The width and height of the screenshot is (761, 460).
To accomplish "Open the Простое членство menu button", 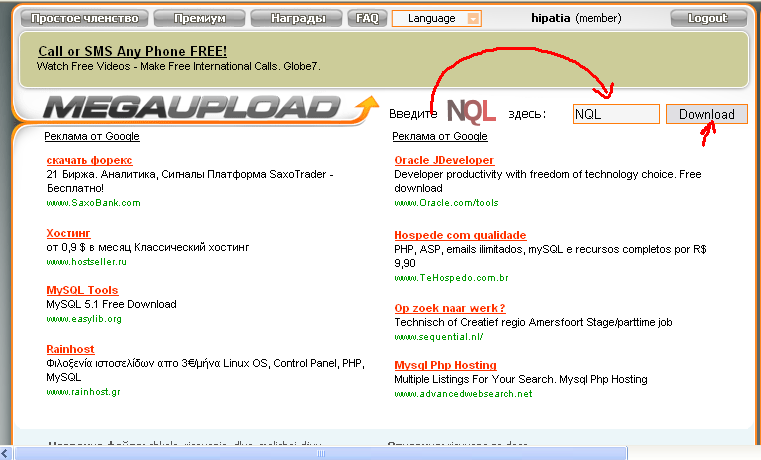I will pos(84,18).
